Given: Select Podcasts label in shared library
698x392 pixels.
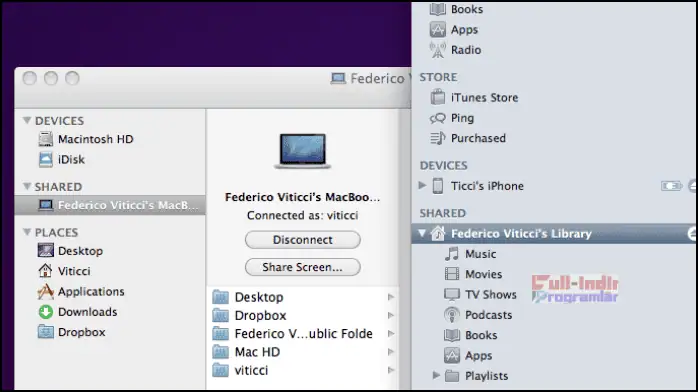Looking at the screenshot, I should [489, 315].
